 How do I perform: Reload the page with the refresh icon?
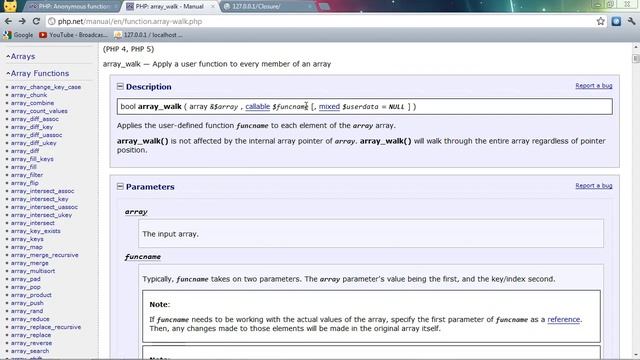[x=36, y=21]
